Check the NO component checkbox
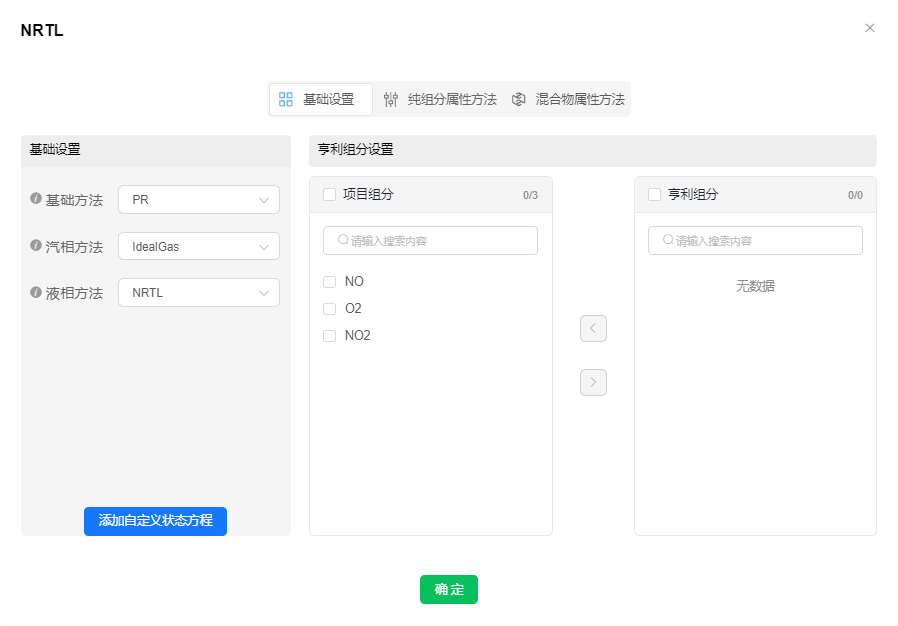The height and width of the screenshot is (626, 898). pyautogui.click(x=329, y=281)
